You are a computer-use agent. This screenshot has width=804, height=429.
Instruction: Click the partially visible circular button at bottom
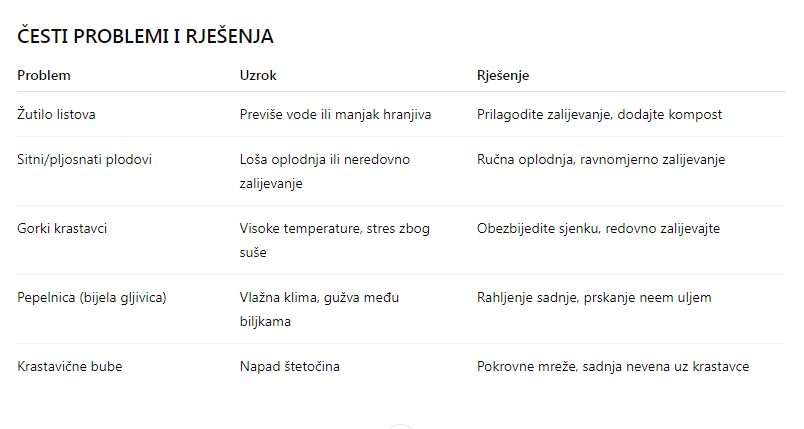(401, 426)
